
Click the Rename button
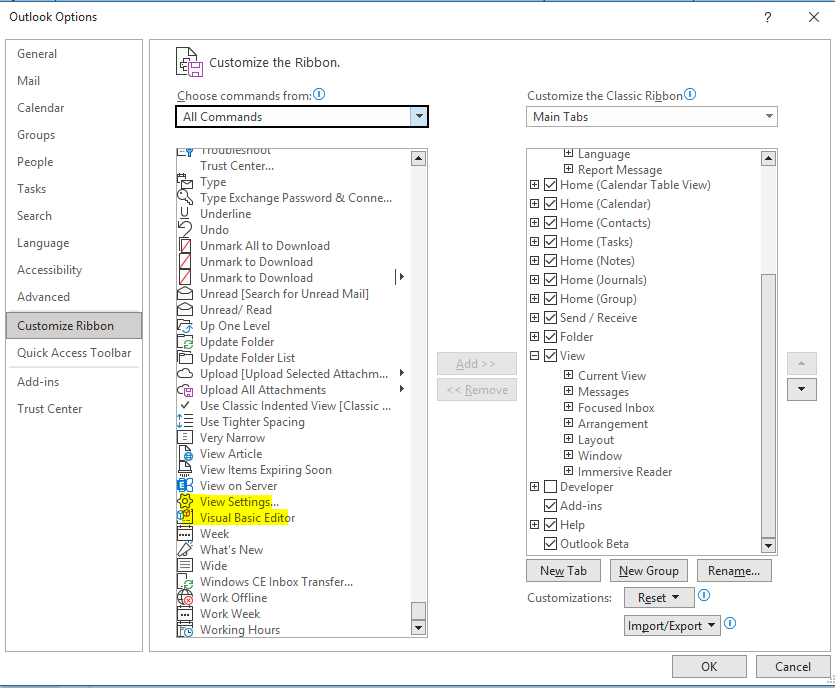pyautogui.click(x=733, y=570)
